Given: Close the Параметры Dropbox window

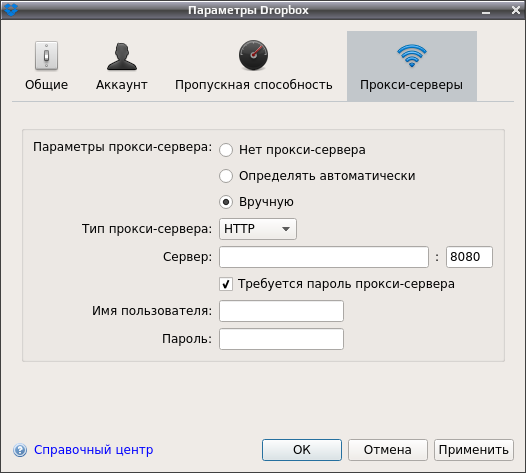Looking at the screenshot, I should (x=516, y=10).
